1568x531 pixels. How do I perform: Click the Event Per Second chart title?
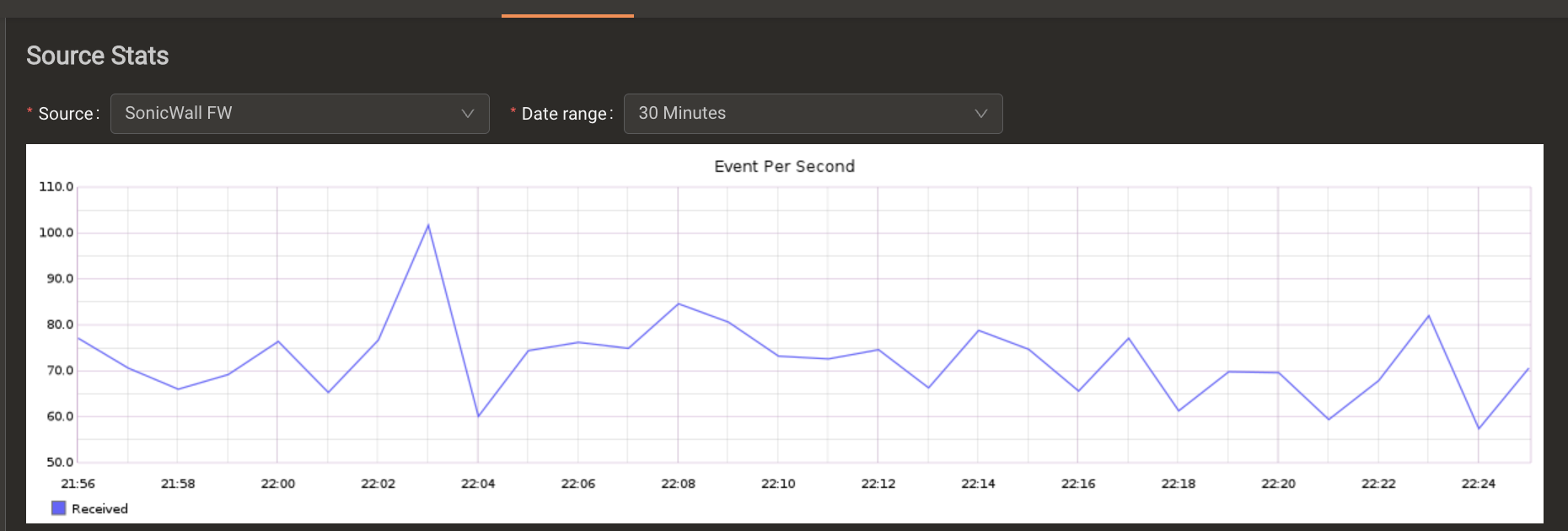(x=784, y=166)
